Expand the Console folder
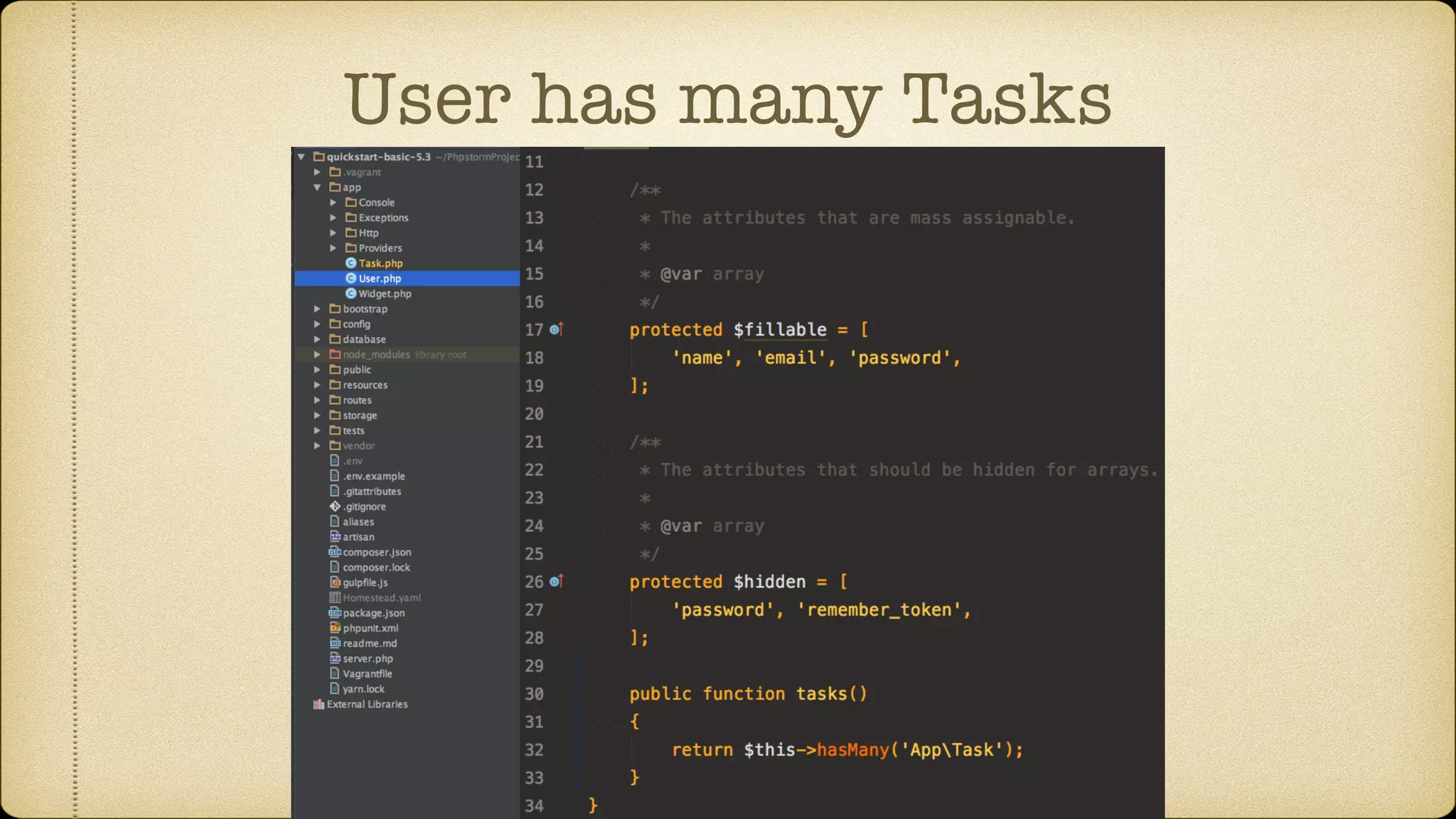 [x=333, y=203]
